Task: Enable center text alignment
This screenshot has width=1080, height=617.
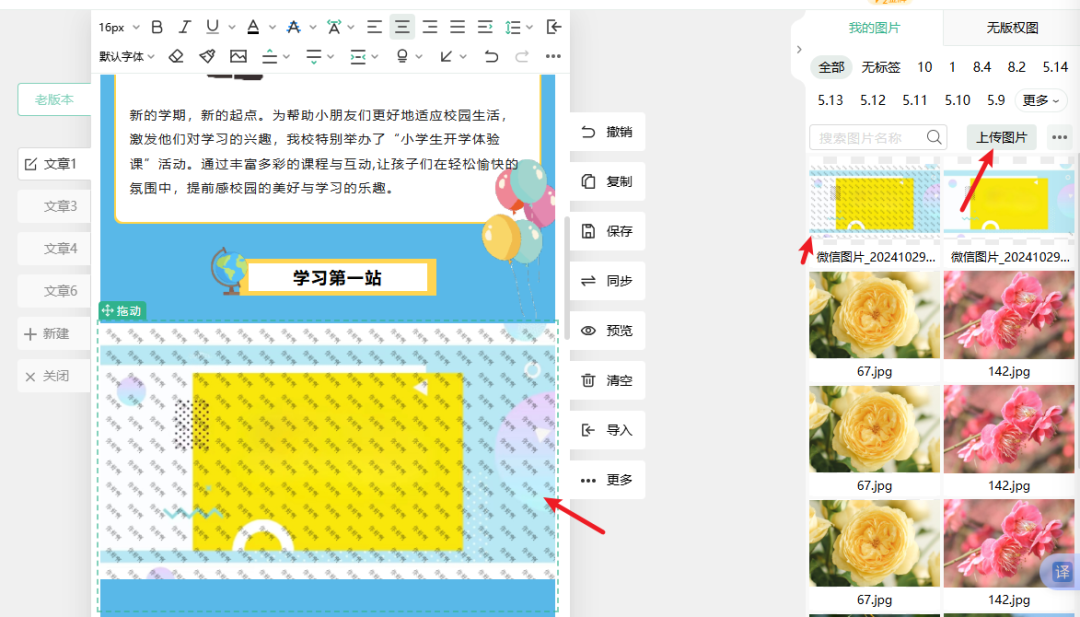Action: (x=402, y=27)
